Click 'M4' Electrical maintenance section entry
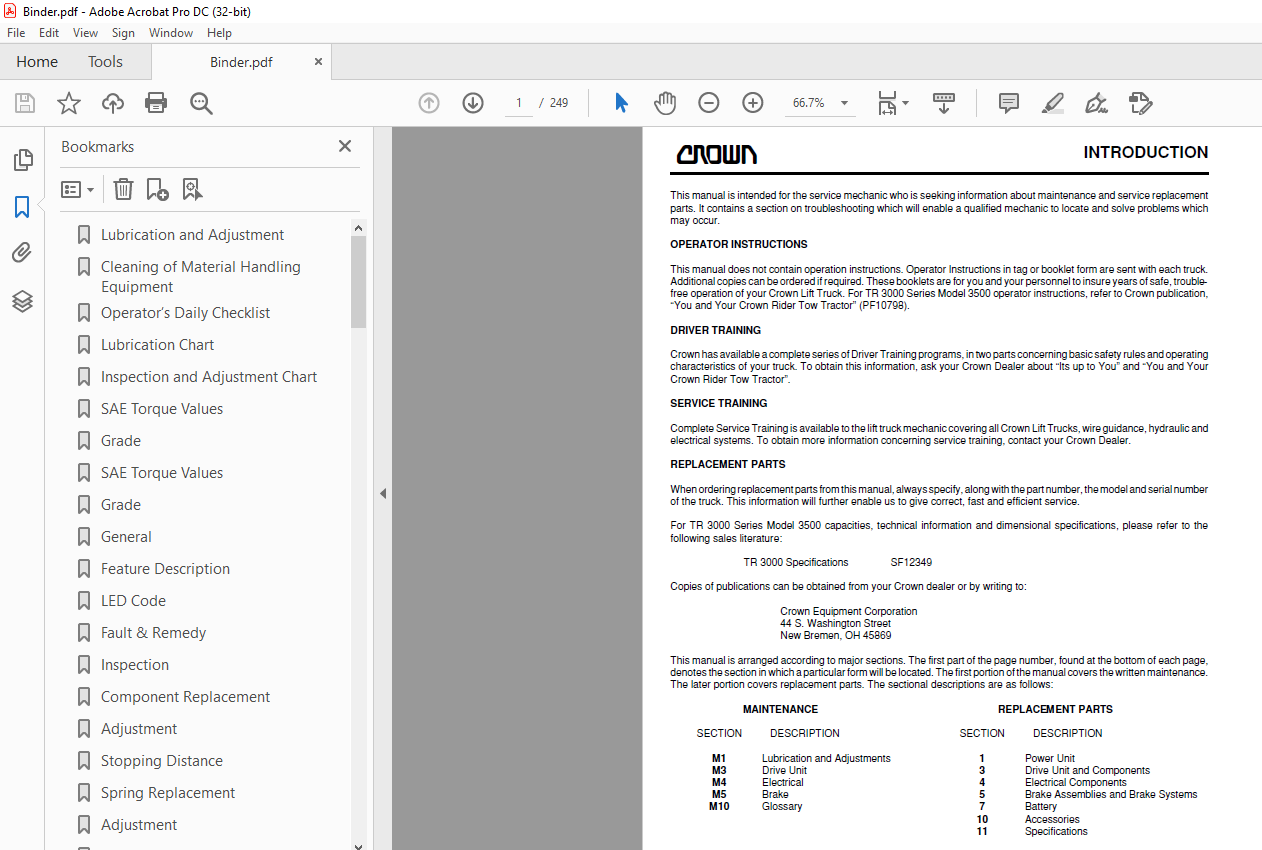Viewport: 1262px width, 850px height. 719,782
